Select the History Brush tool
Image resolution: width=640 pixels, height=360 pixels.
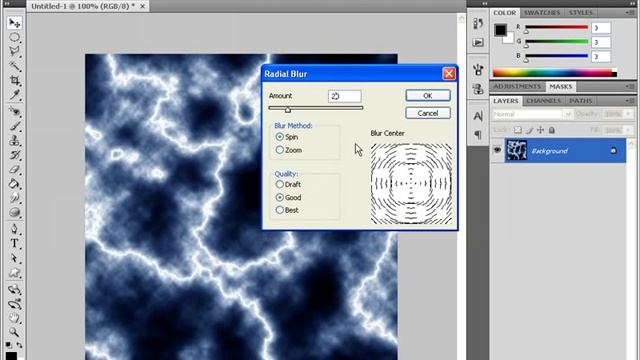(14, 155)
